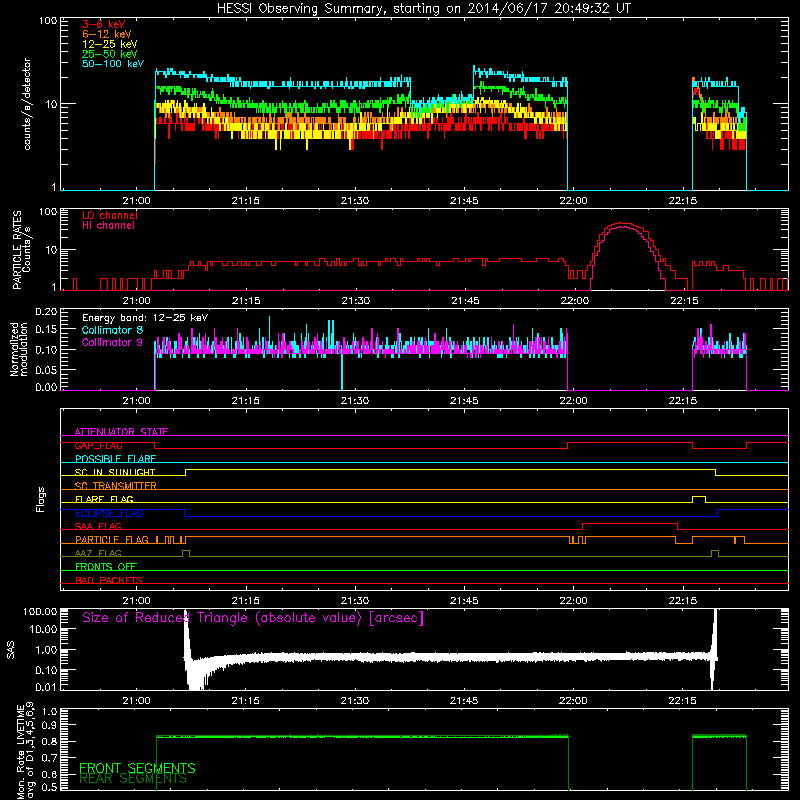Click the SC_TRANSMITTER flag label
This screenshot has height=800, width=800.
(x=115, y=485)
